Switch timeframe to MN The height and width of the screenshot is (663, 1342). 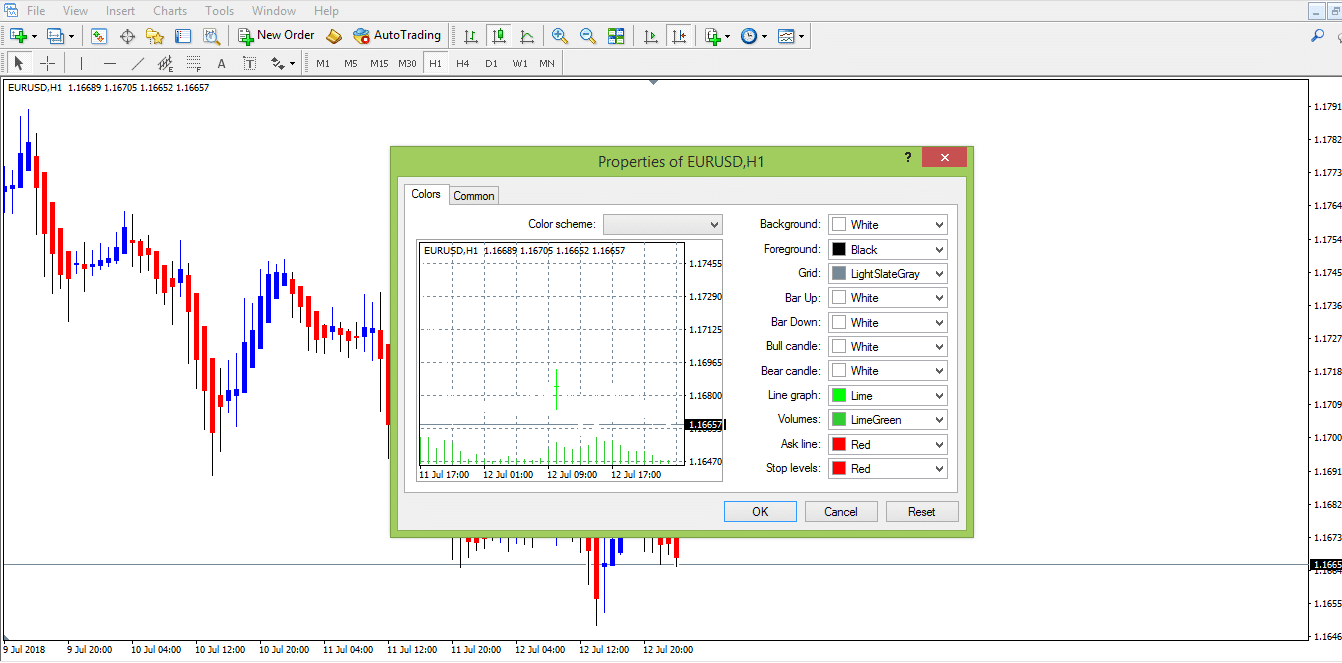pyautogui.click(x=547, y=63)
